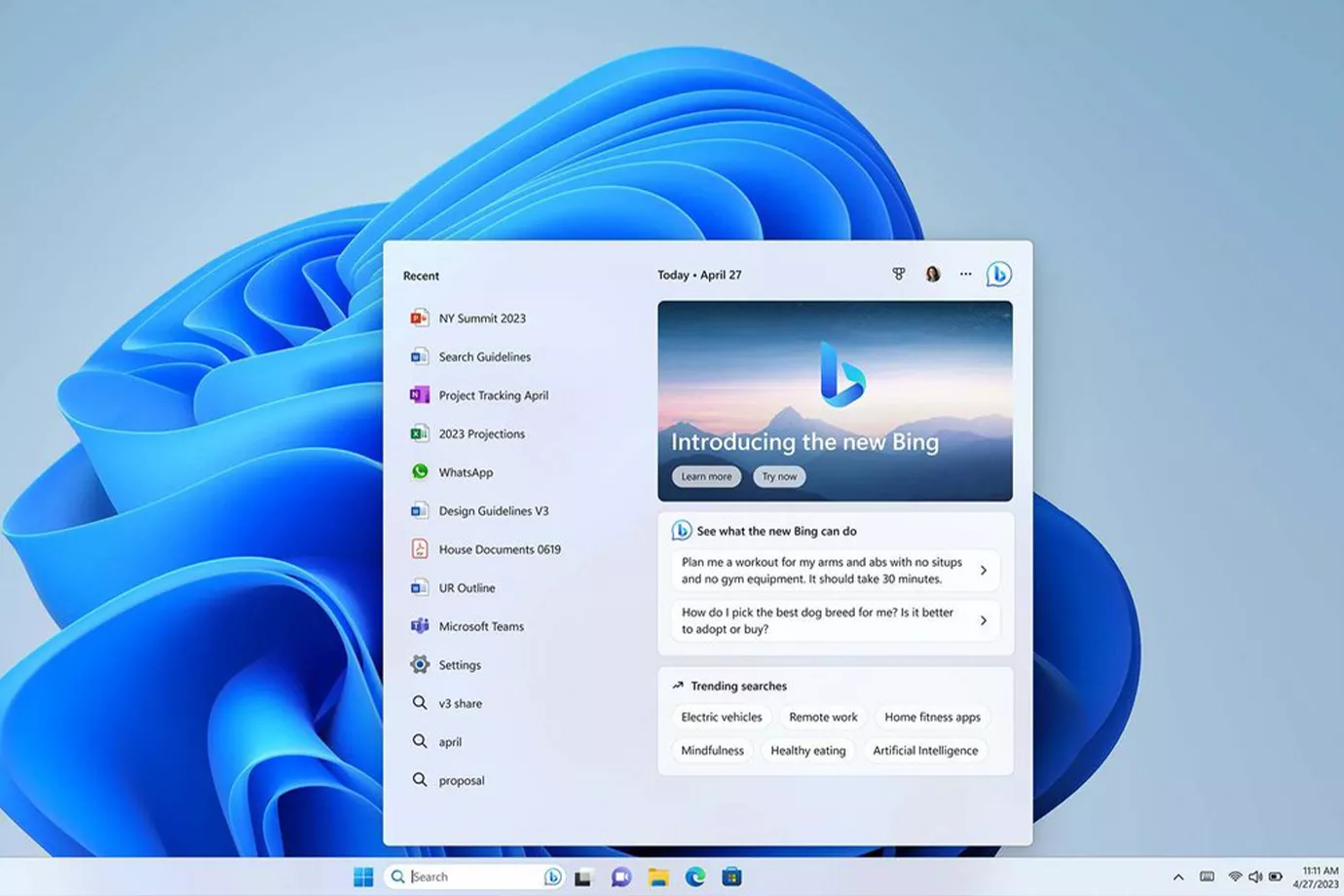Click into the taskbar Search field

click(474, 877)
